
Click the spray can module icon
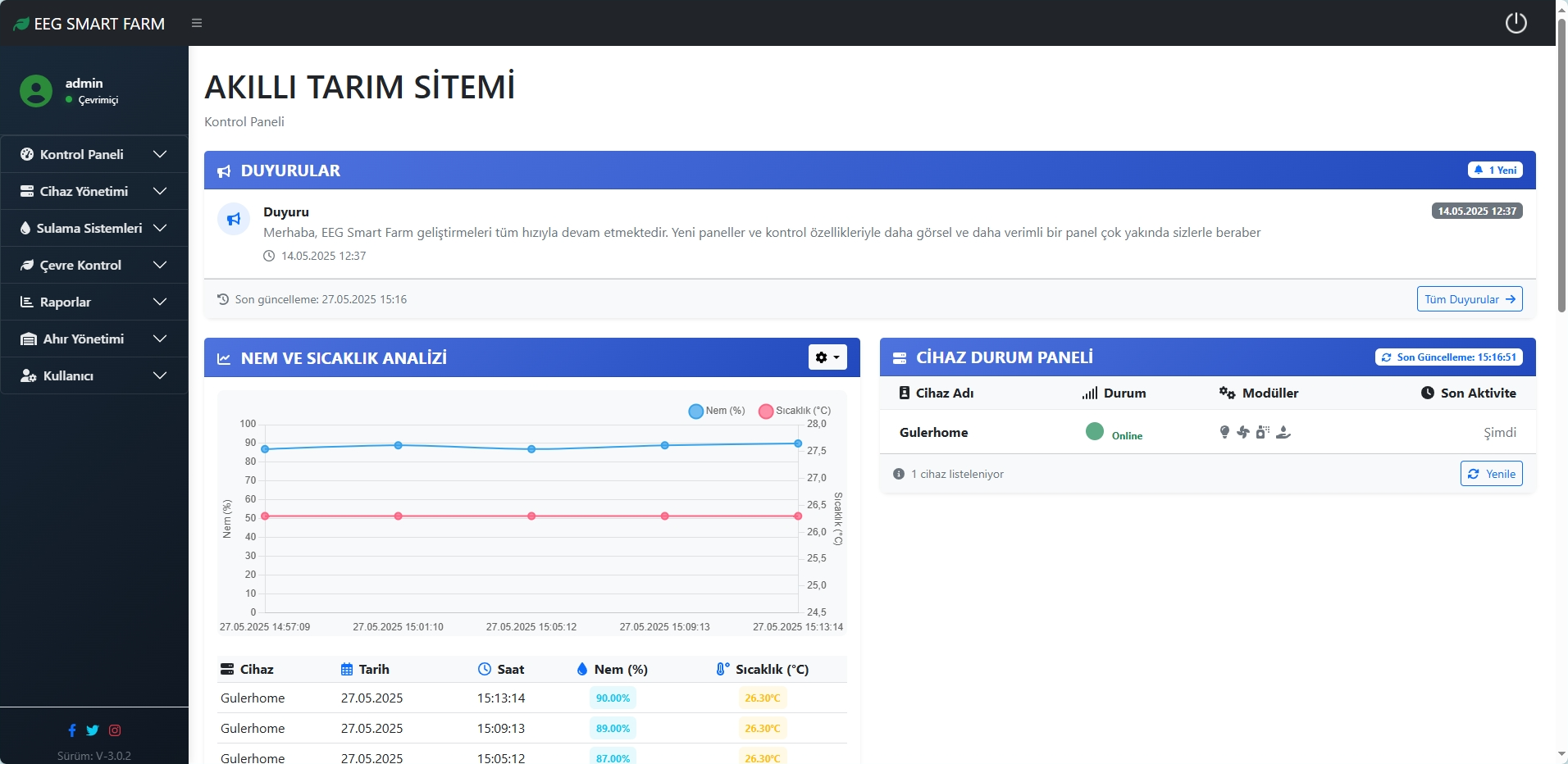click(x=1263, y=432)
